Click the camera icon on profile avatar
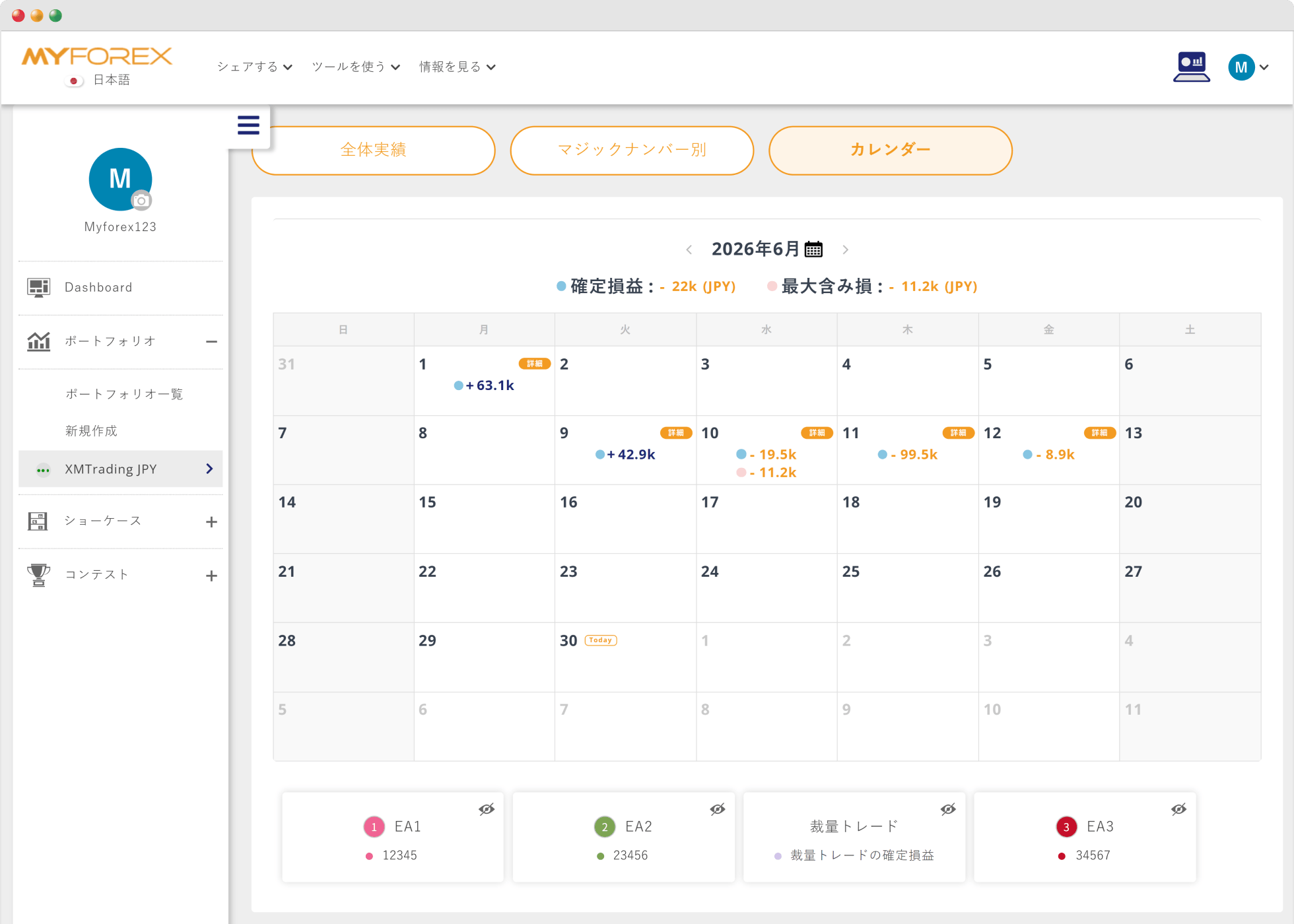 [141, 200]
